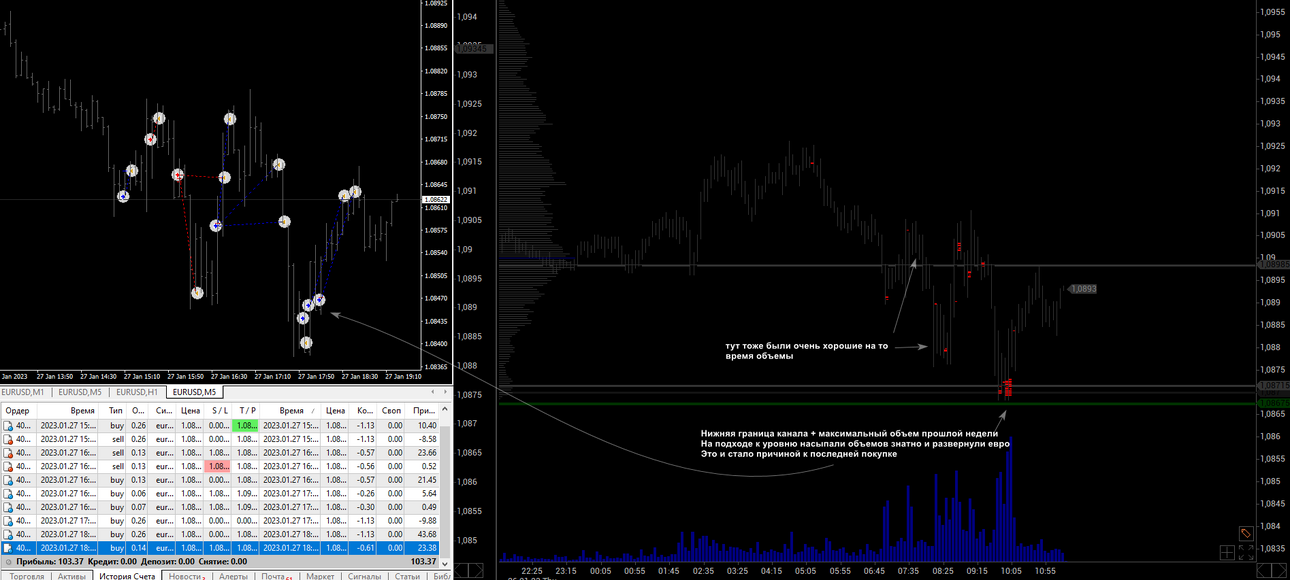Sort by the T / P column header
The width and height of the screenshot is (1290, 580).
pyautogui.click(x=247, y=411)
